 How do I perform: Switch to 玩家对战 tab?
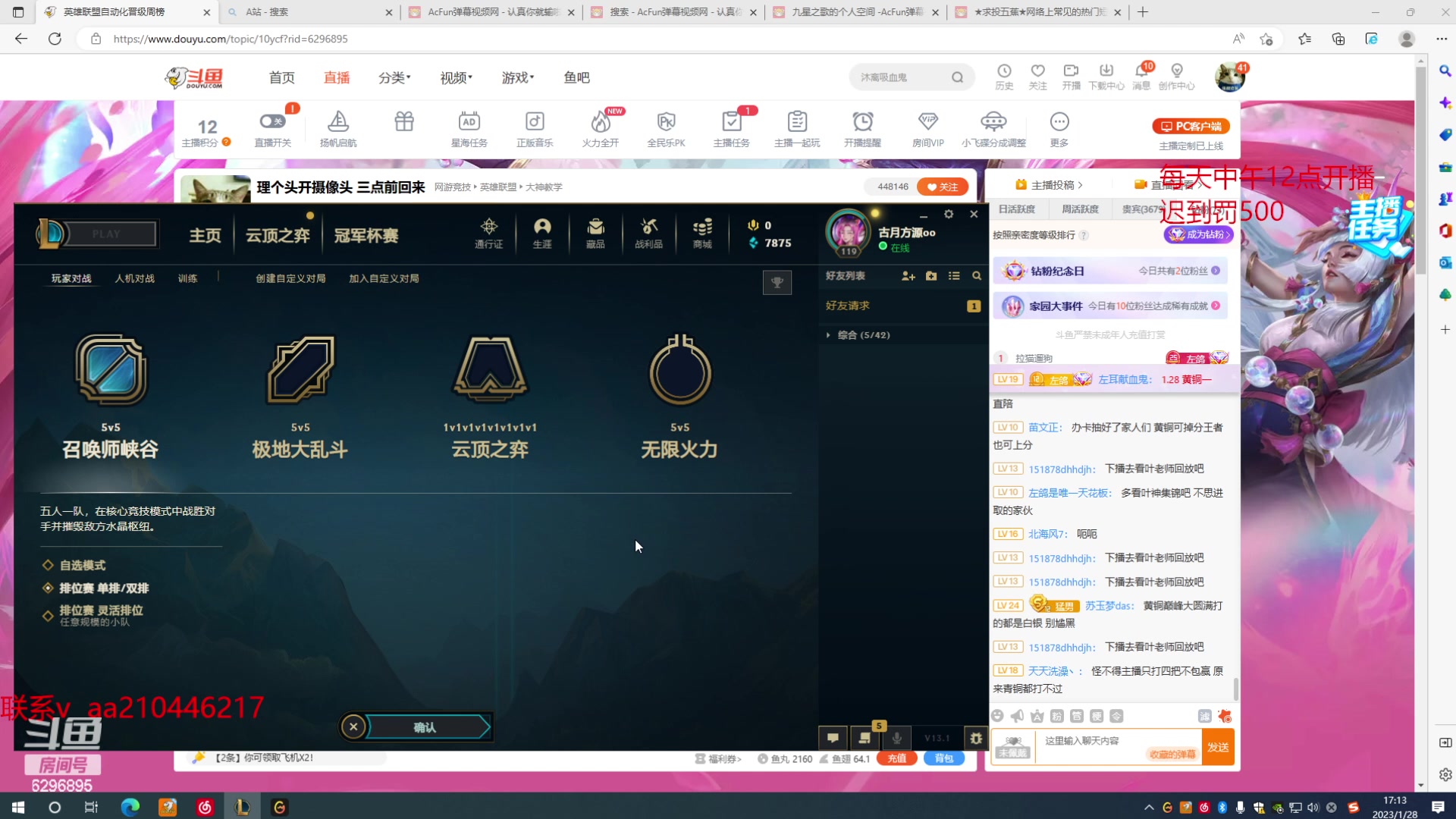click(x=71, y=278)
